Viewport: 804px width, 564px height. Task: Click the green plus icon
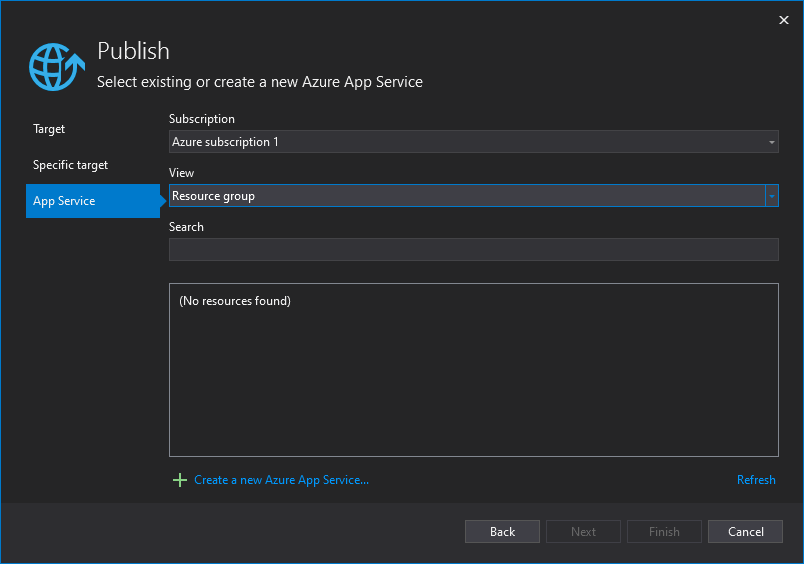click(x=180, y=480)
